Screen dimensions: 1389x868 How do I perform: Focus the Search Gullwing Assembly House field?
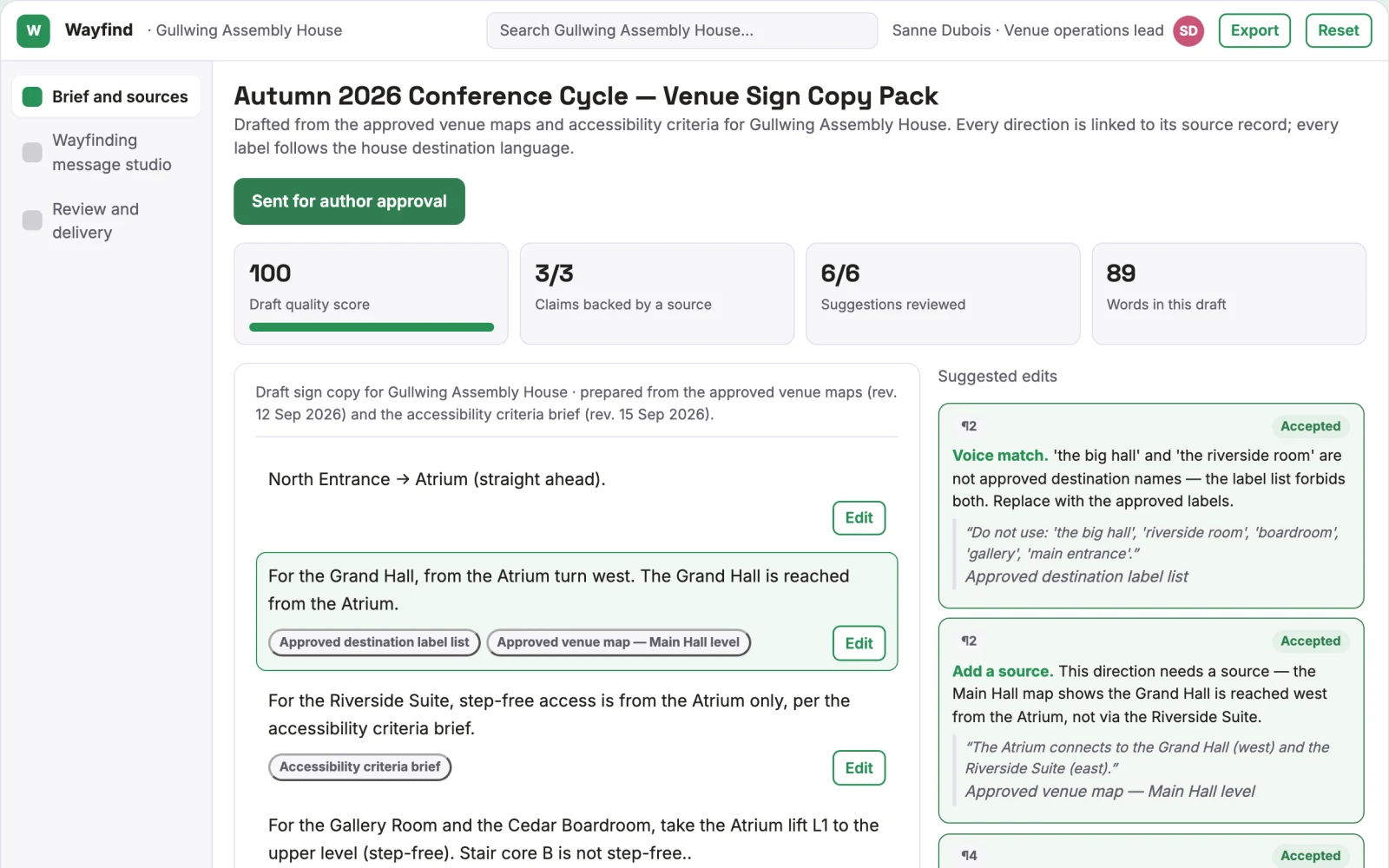pos(681,30)
